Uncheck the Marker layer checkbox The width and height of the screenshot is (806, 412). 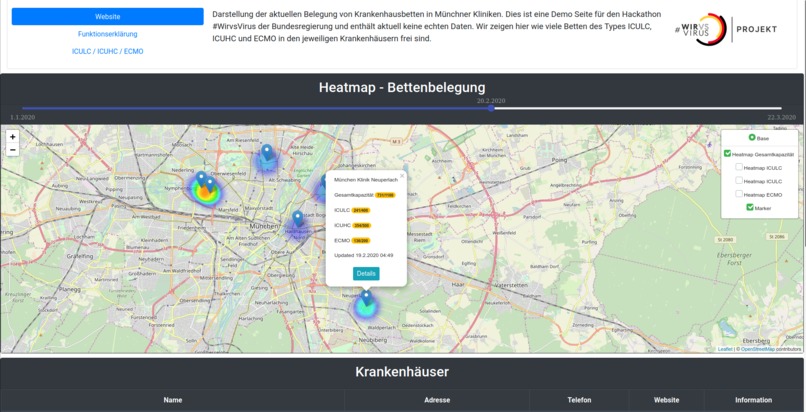point(750,208)
